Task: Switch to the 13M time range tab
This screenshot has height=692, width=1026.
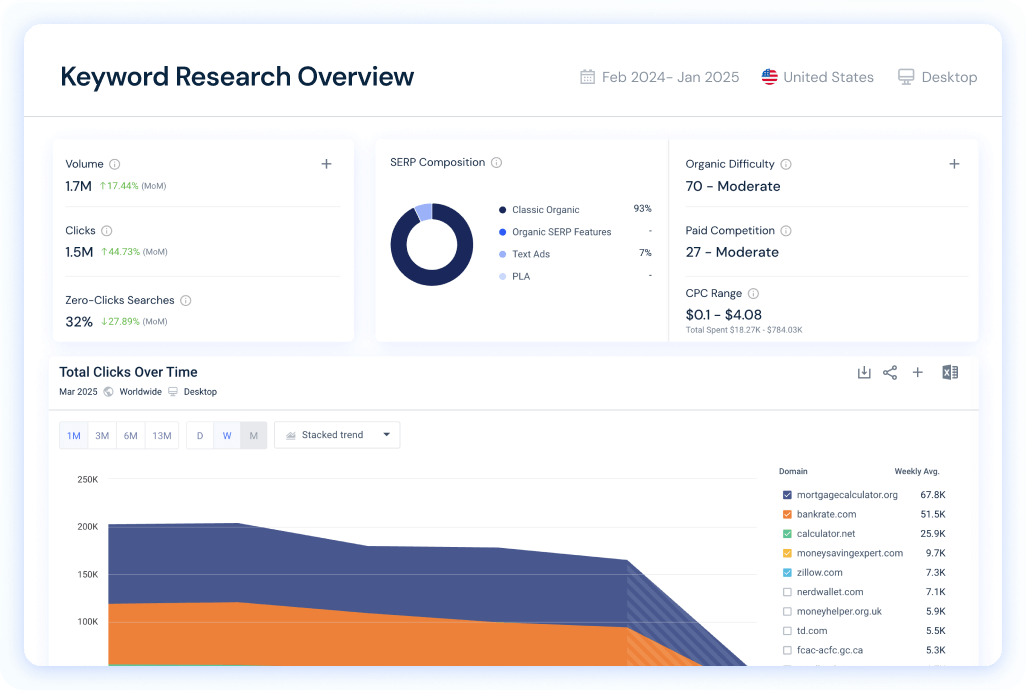Action: (161, 434)
